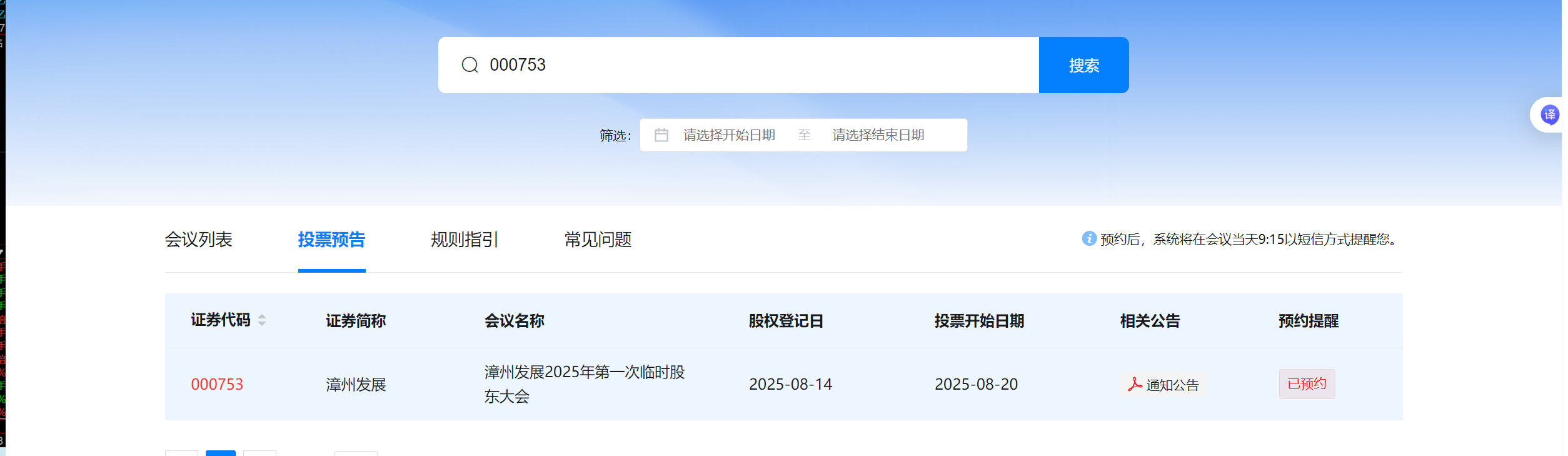The image size is (1568, 456).
Task: Click the 预约提醒 column header
Action: [x=1308, y=321]
